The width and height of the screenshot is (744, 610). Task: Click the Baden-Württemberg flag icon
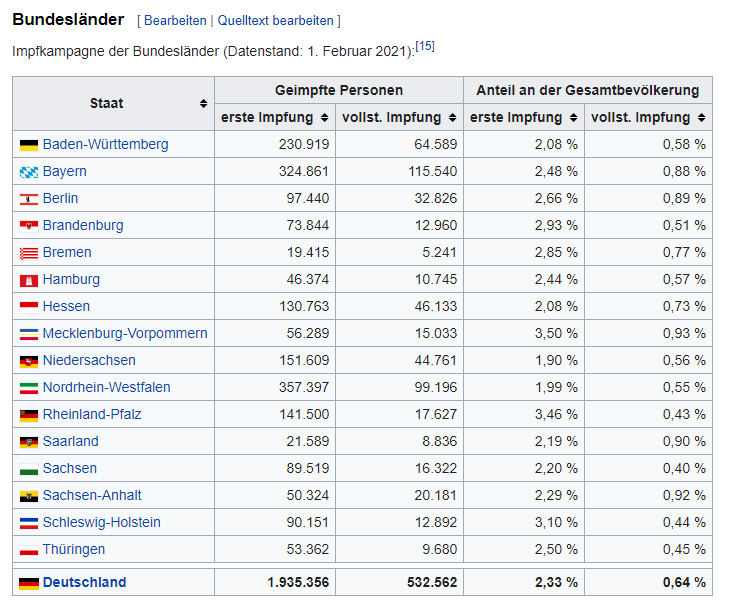click(x=28, y=145)
